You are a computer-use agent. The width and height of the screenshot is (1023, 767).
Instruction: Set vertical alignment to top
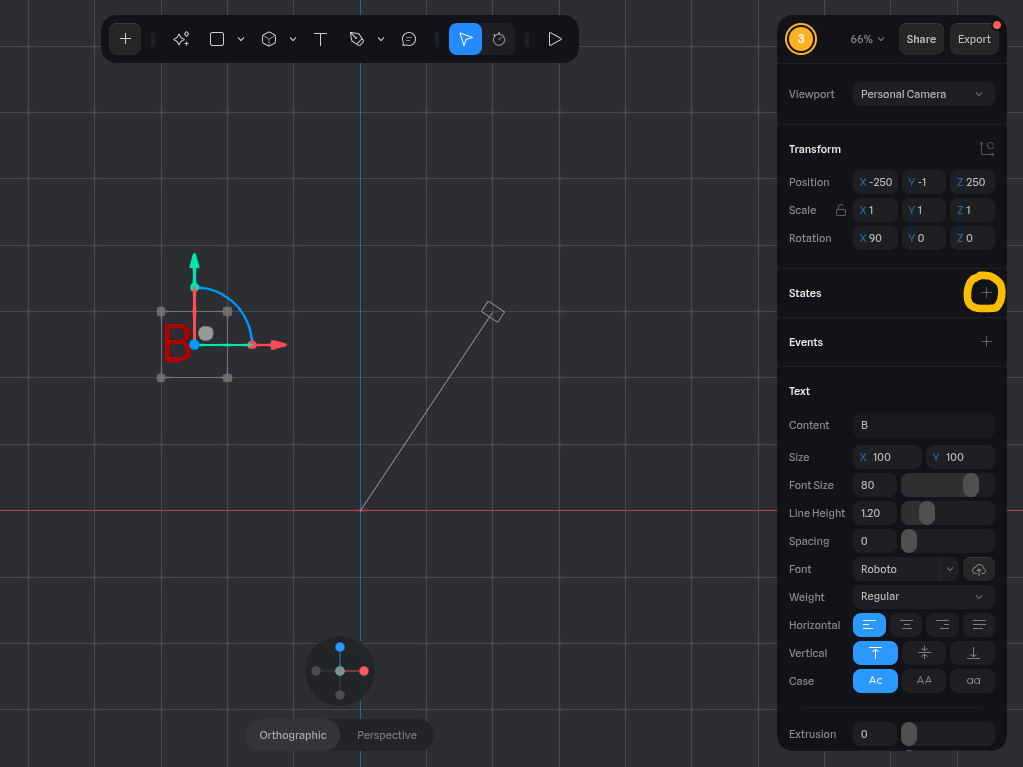tap(875, 653)
